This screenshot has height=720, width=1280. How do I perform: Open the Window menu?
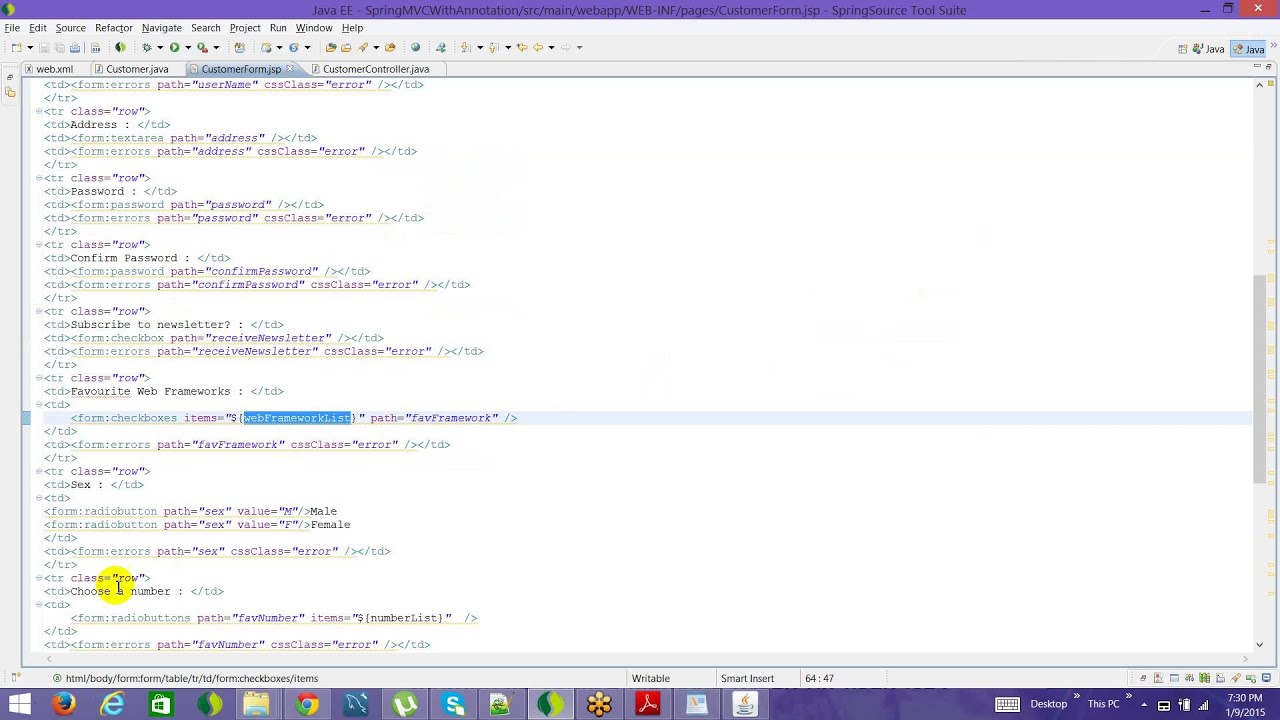pos(314,28)
